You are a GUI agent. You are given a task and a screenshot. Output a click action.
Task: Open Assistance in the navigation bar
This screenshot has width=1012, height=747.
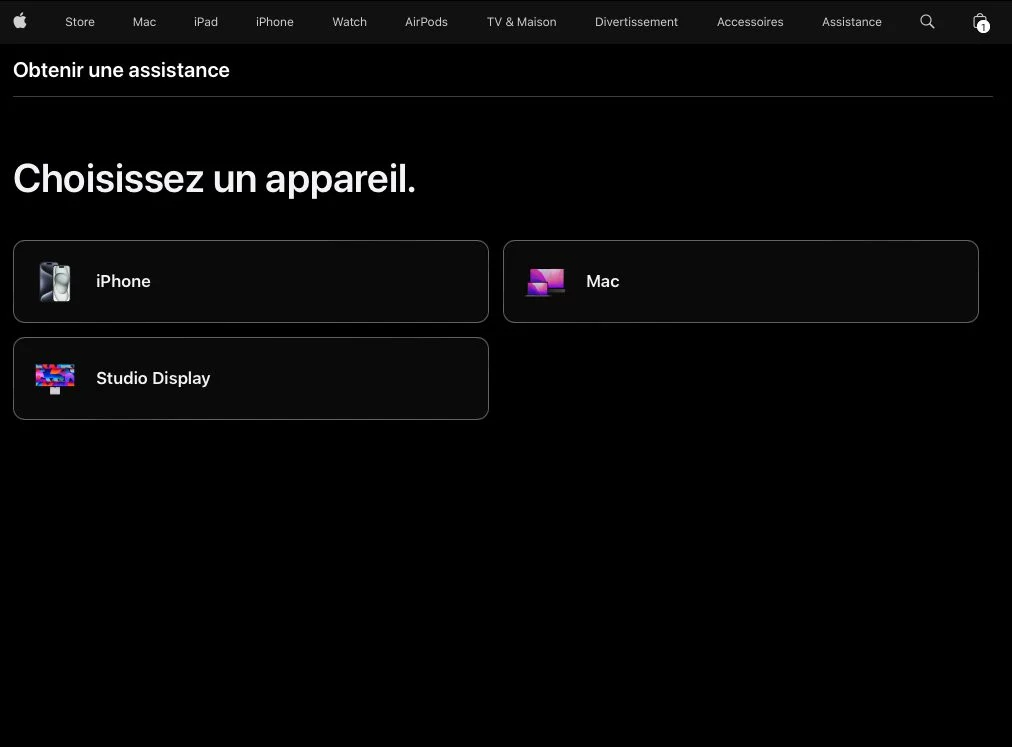pos(852,22)
